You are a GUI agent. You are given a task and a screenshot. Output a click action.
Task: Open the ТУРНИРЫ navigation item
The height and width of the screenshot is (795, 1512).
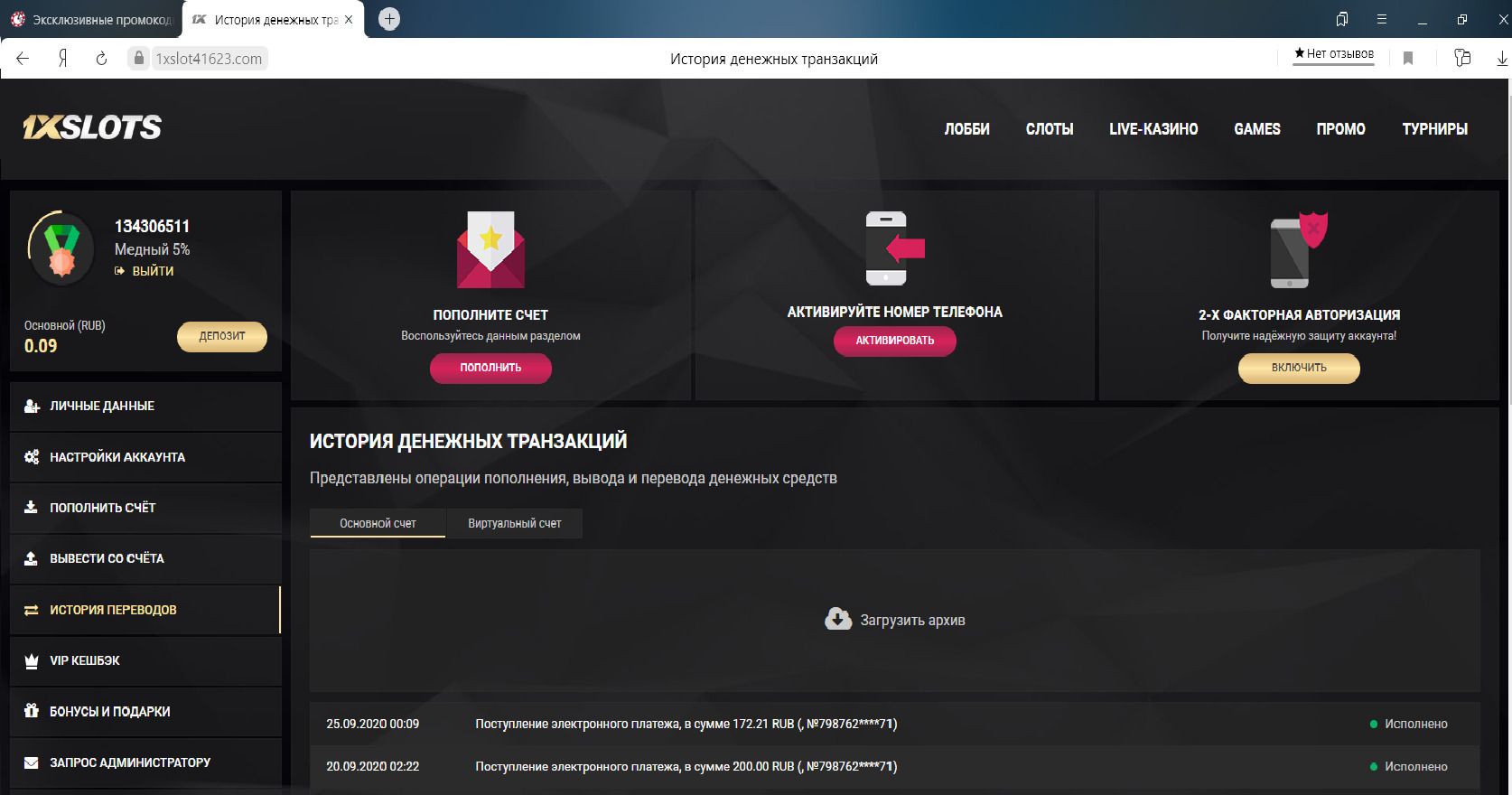1435,129
